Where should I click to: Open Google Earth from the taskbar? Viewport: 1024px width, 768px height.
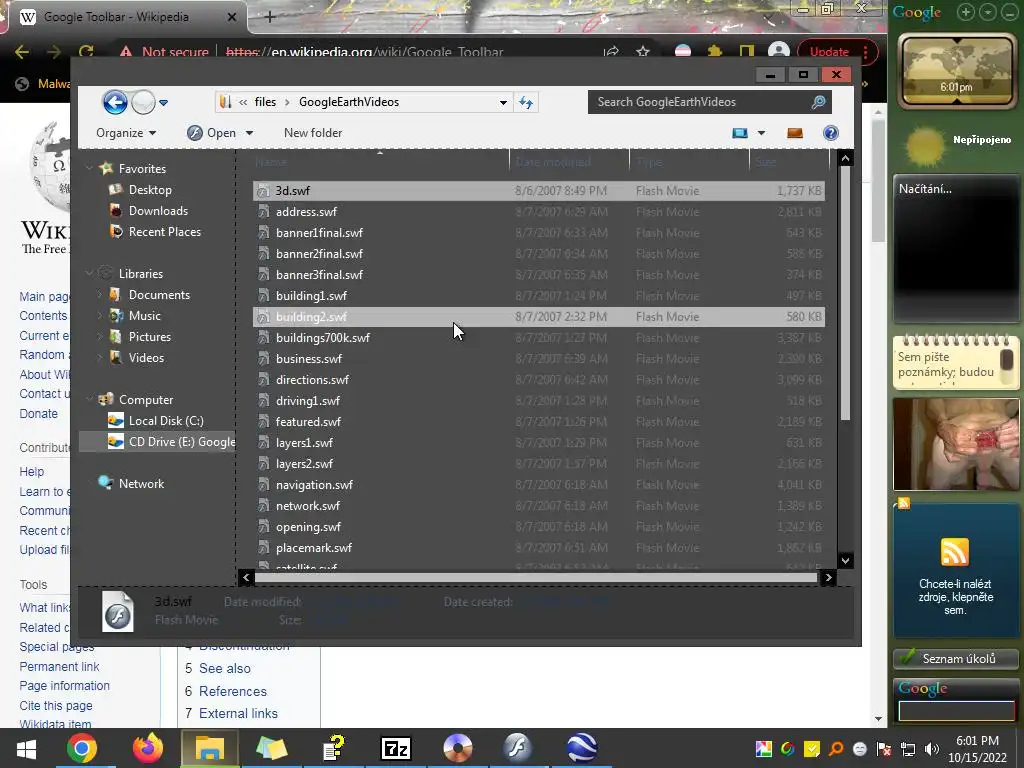coord(581,748)
